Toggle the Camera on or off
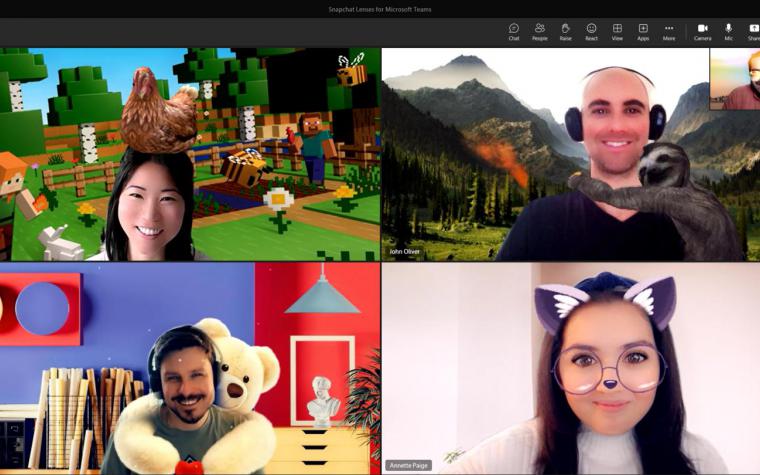Viewport: 760px width, 475px height. point(702,32)
